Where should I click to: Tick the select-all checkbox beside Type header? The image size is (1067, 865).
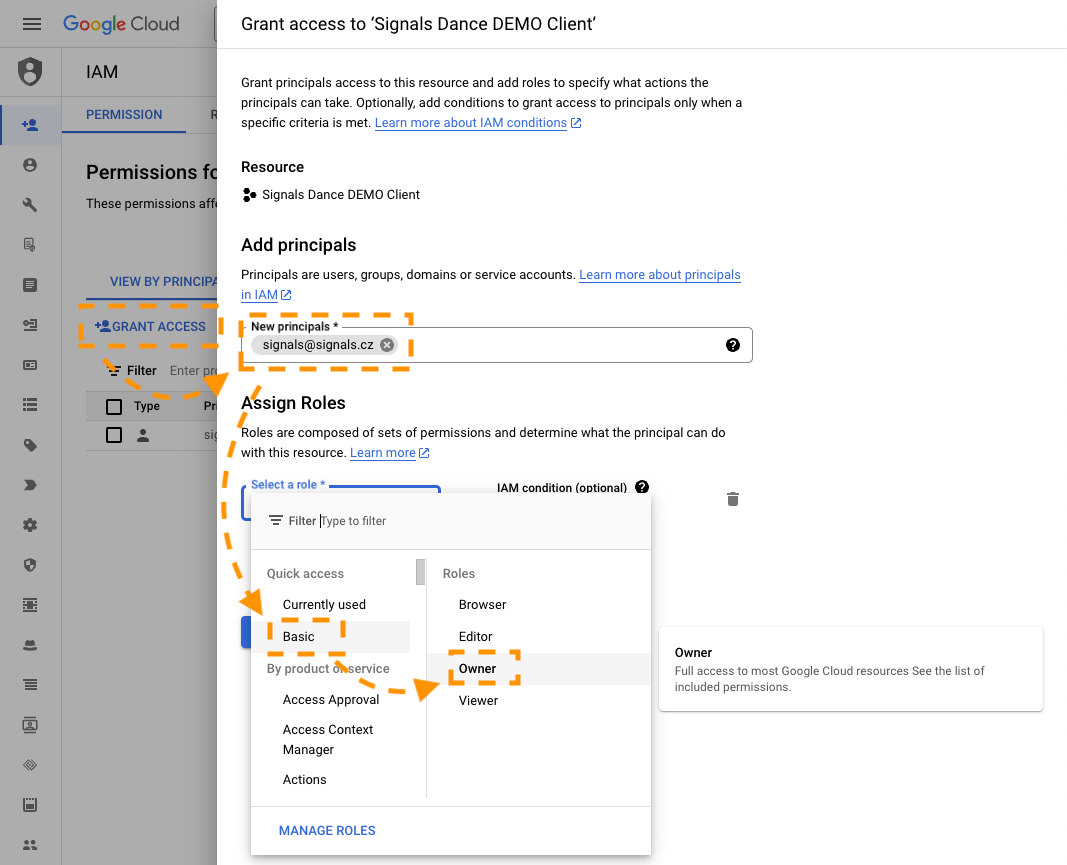114,406
